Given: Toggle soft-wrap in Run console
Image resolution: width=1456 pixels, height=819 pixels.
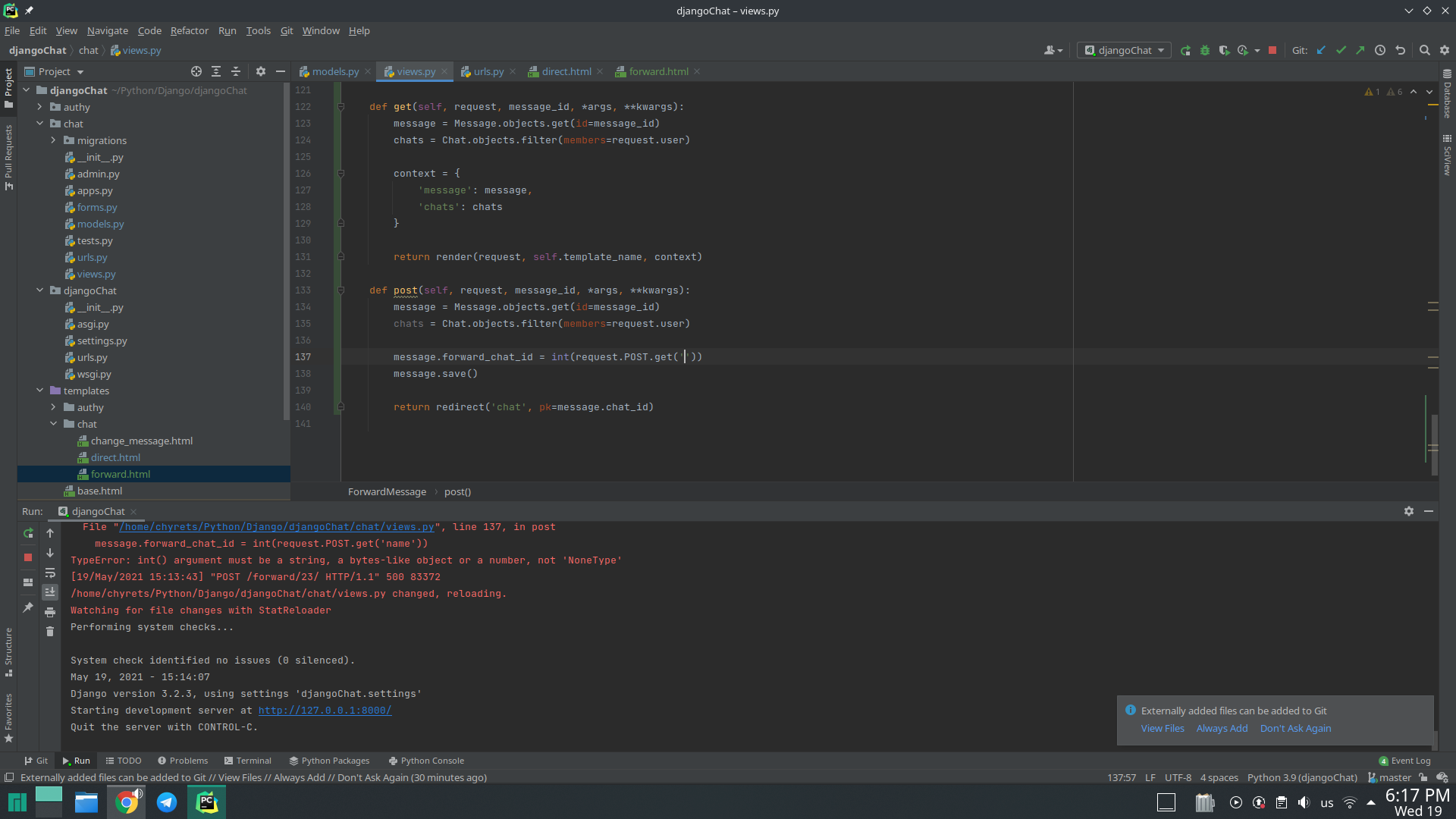Looking at the screenshot, I should [x=50, y=573].
